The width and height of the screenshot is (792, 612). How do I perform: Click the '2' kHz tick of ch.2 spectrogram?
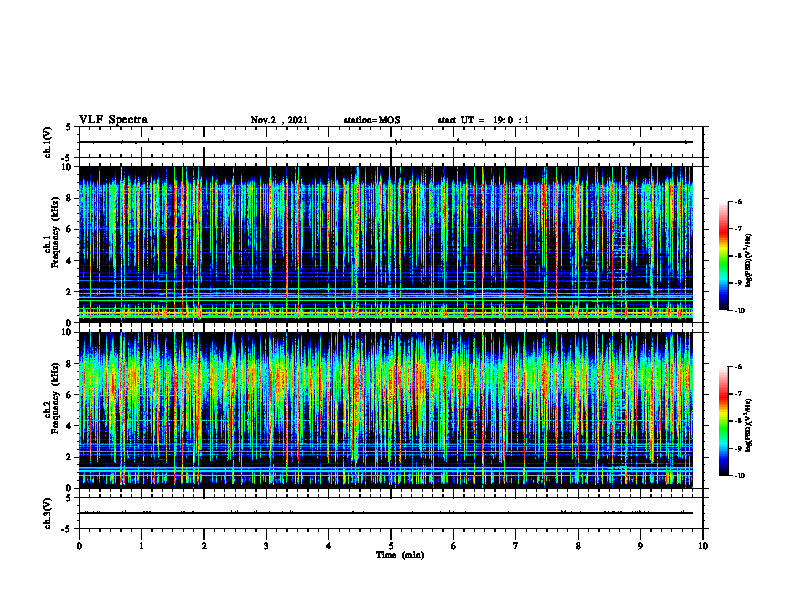[70, 457]
